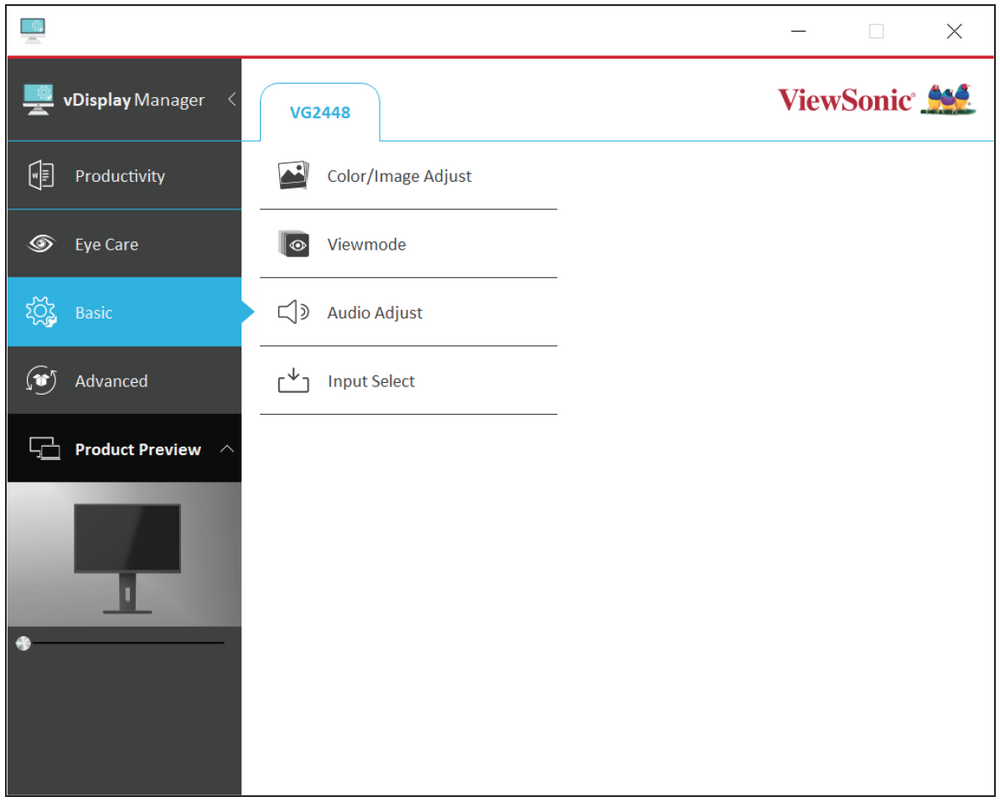The image size is (1000, 802).
Task: Minimize the vDisplay Manager window
Action: 798,31
